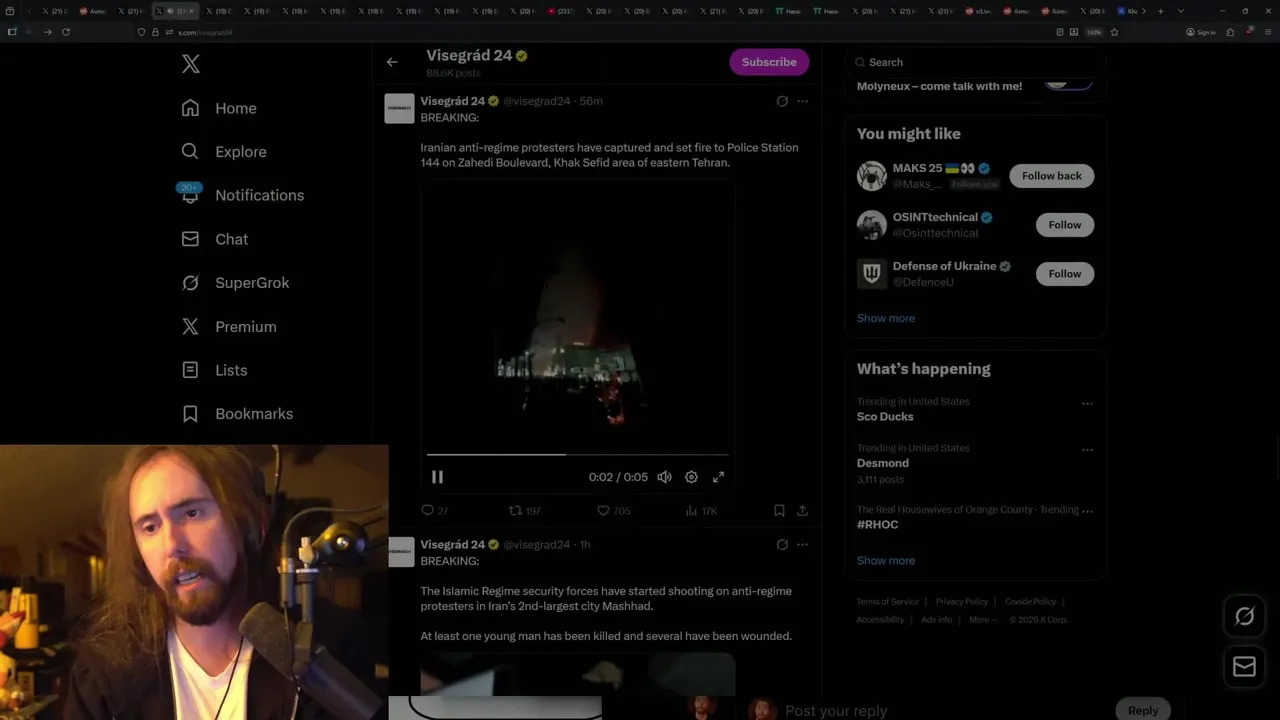Open Notifications from the sidebar
Screen dimensions: 1280x720
(242, 195)
